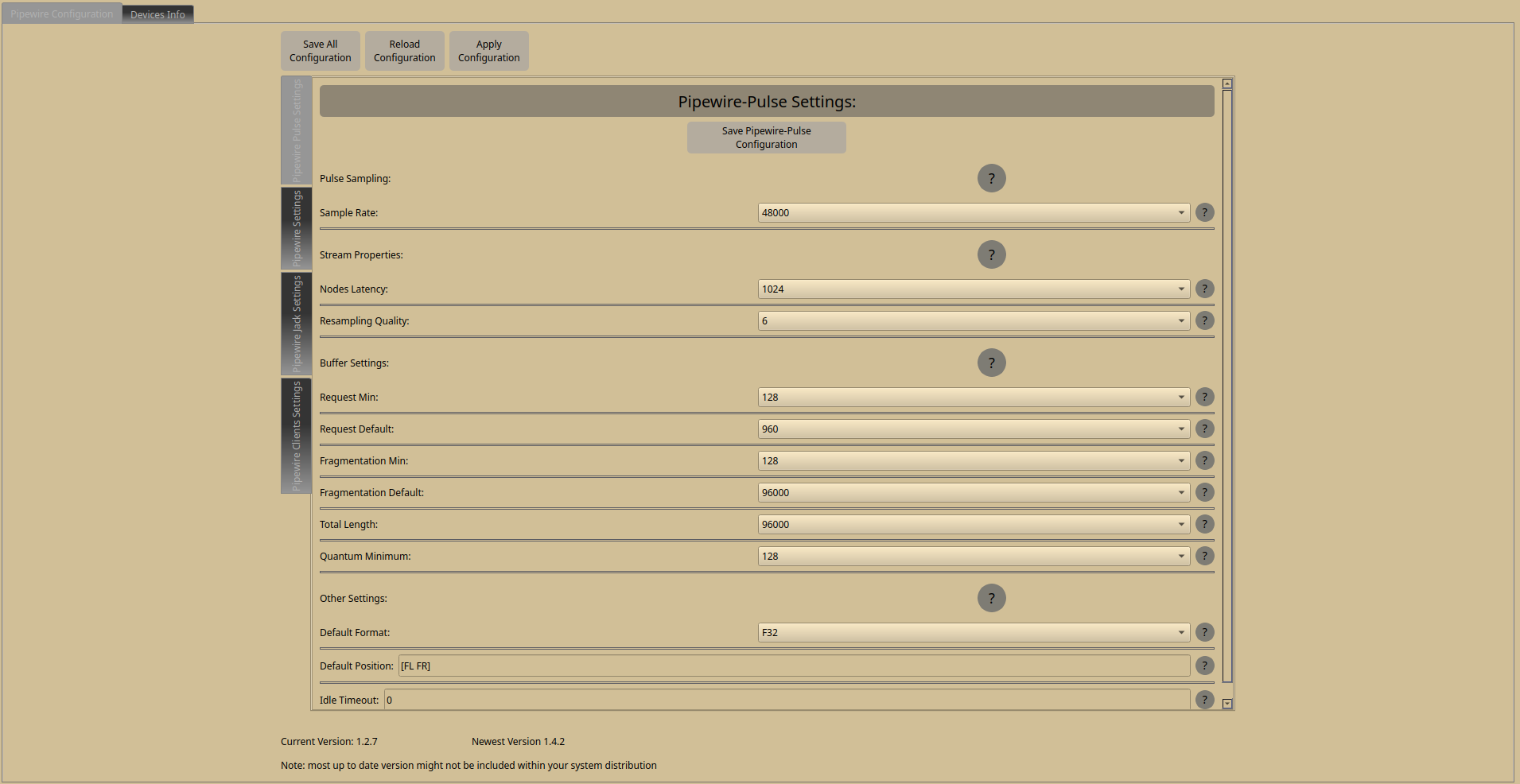
Task: Click the 'Fragmentation Min:' label
Action: [363, 460]
